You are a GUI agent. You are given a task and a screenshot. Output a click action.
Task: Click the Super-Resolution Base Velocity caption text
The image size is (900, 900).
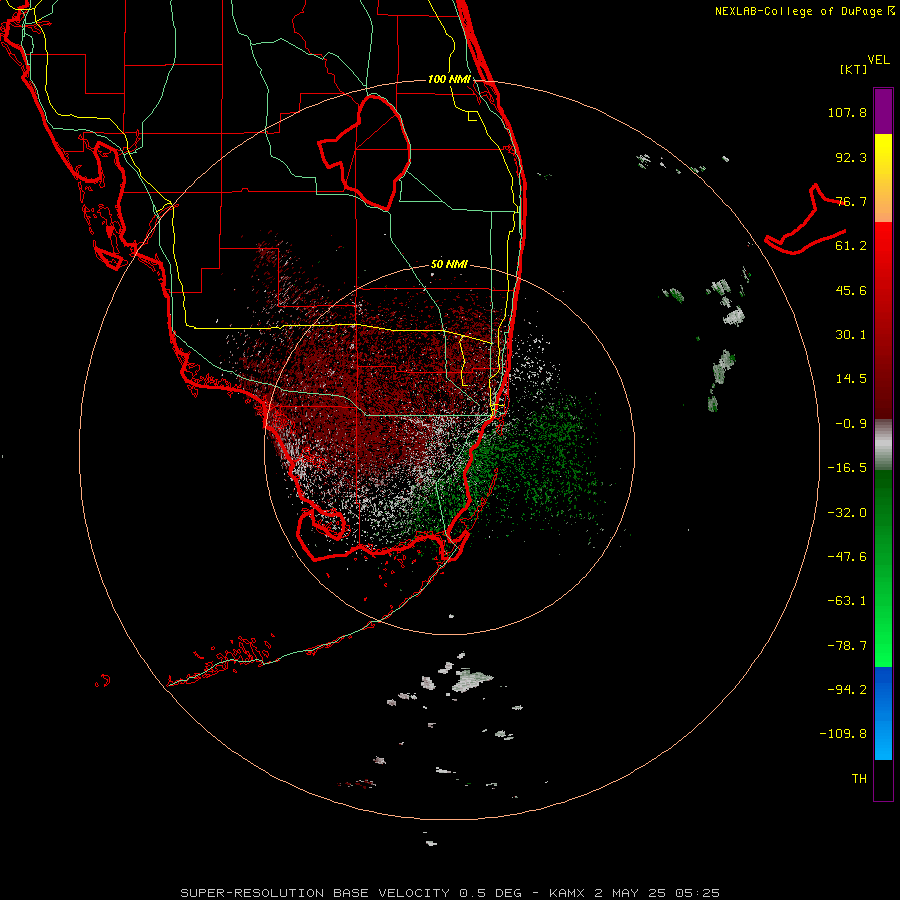tap(449, 893)
